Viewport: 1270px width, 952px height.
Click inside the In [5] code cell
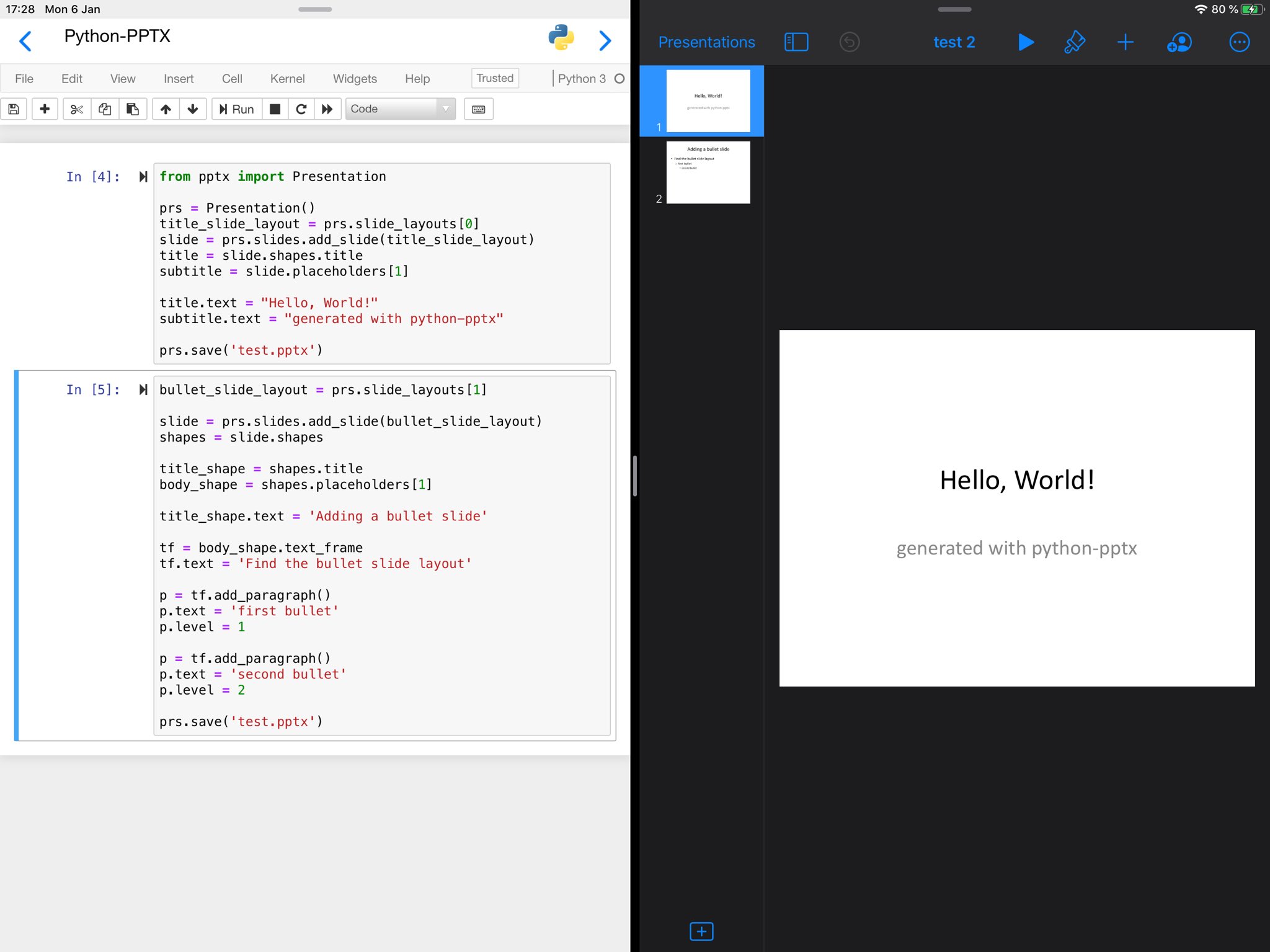tap(382, 556)
